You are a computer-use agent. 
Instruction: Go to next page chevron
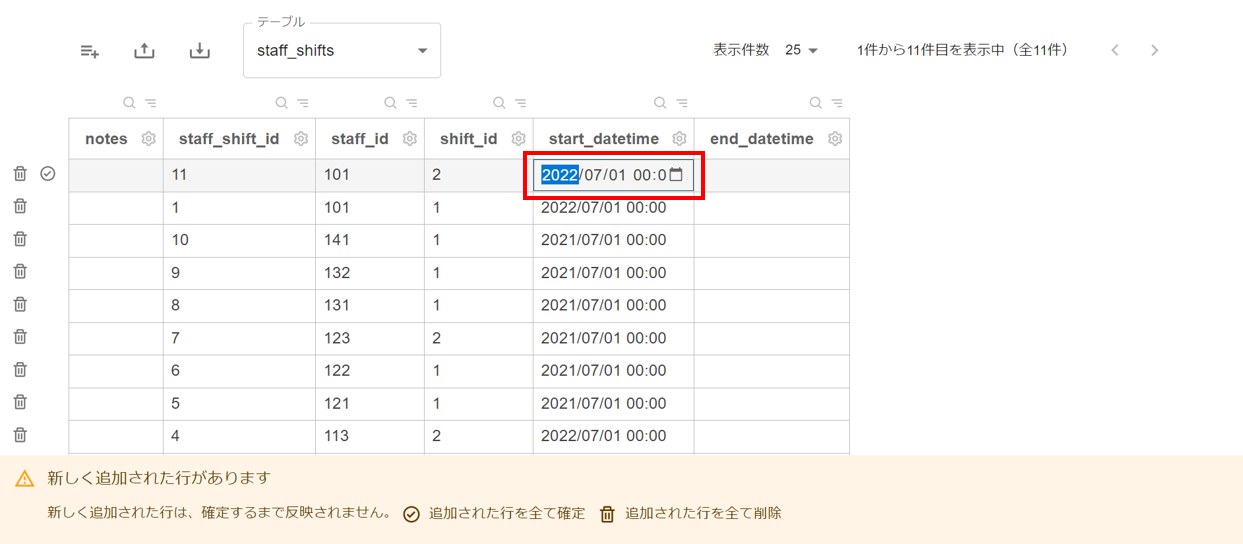point(1155,50)
